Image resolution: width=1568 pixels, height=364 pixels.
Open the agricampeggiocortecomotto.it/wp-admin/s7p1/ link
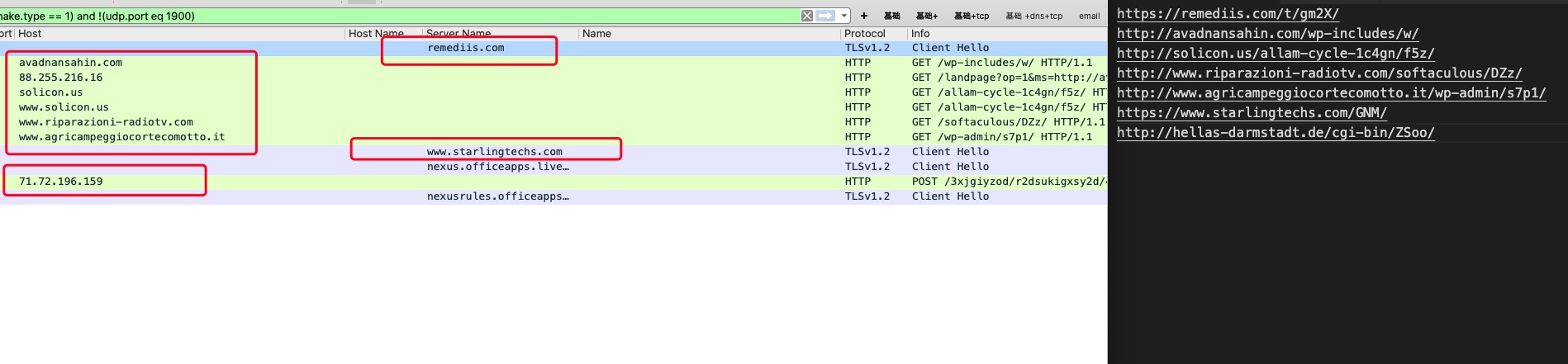tap(1331, 93)
